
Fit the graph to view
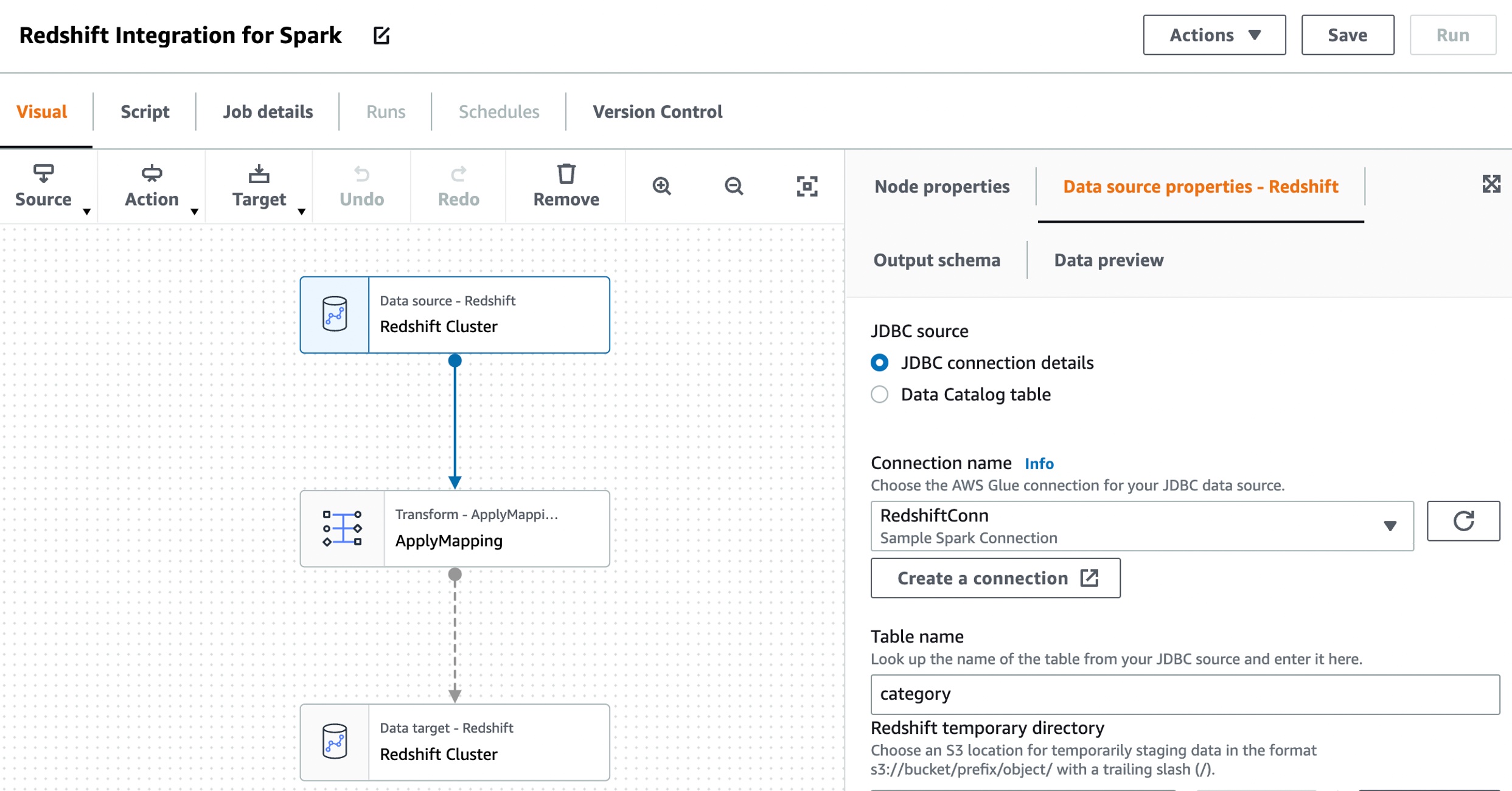[x=807, y=186]
